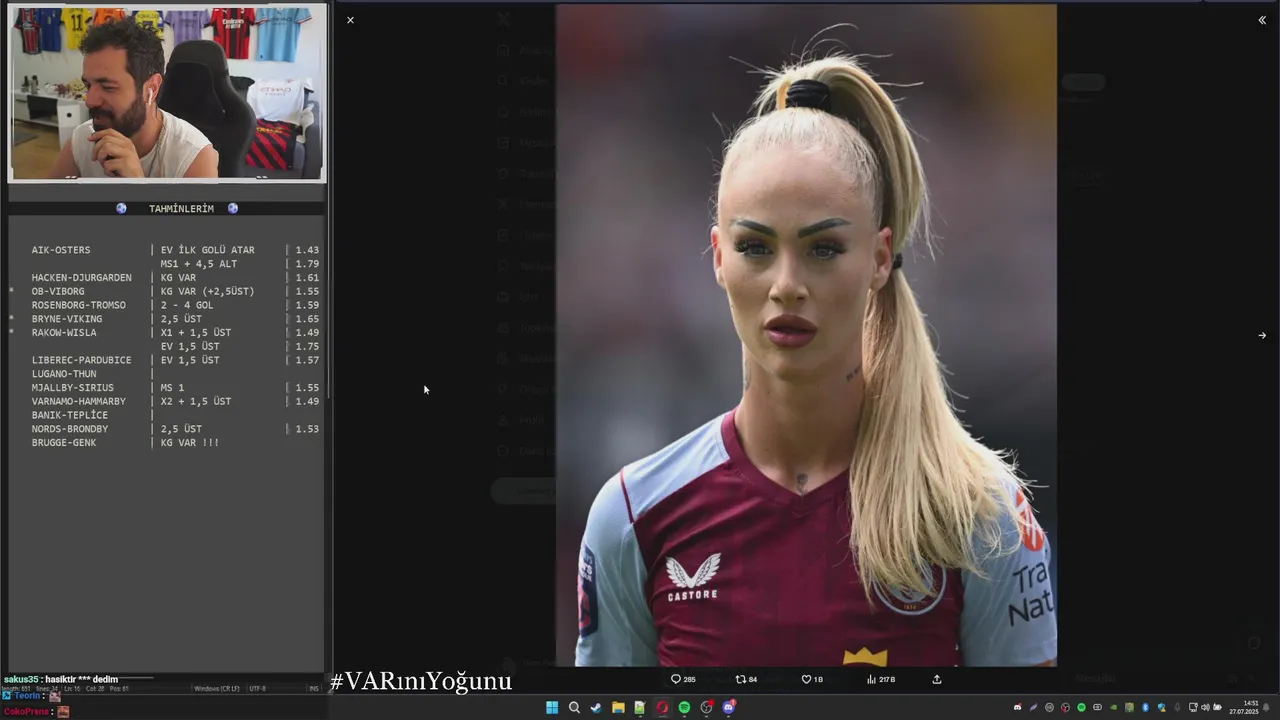Select the OB-VIBORG match text
This screenshot has height=720, width=1280.
(58, 291)
